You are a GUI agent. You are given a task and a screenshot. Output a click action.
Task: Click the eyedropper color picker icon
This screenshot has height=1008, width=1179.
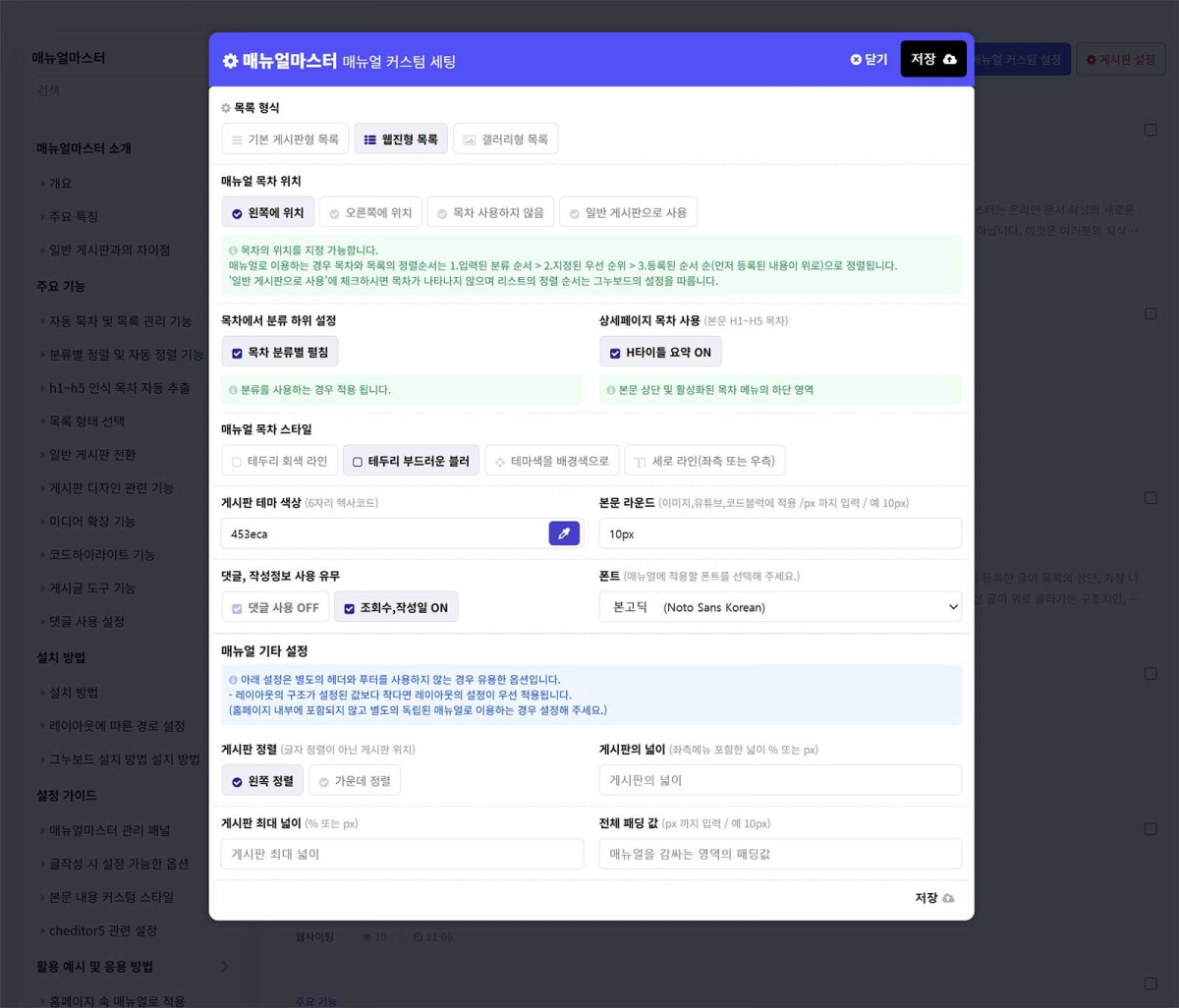564,533
